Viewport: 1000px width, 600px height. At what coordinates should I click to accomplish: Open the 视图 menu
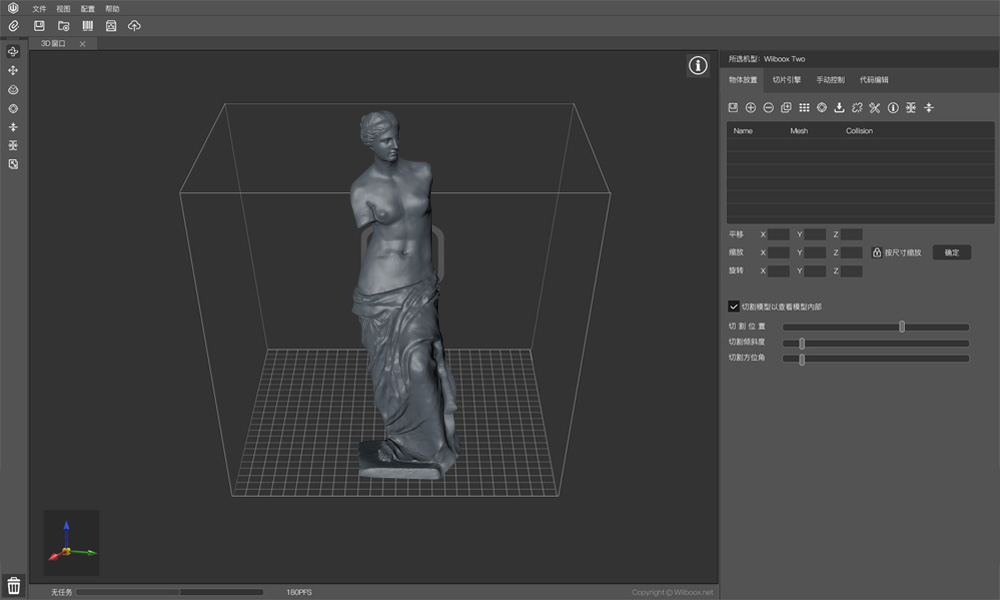point(63,9)
